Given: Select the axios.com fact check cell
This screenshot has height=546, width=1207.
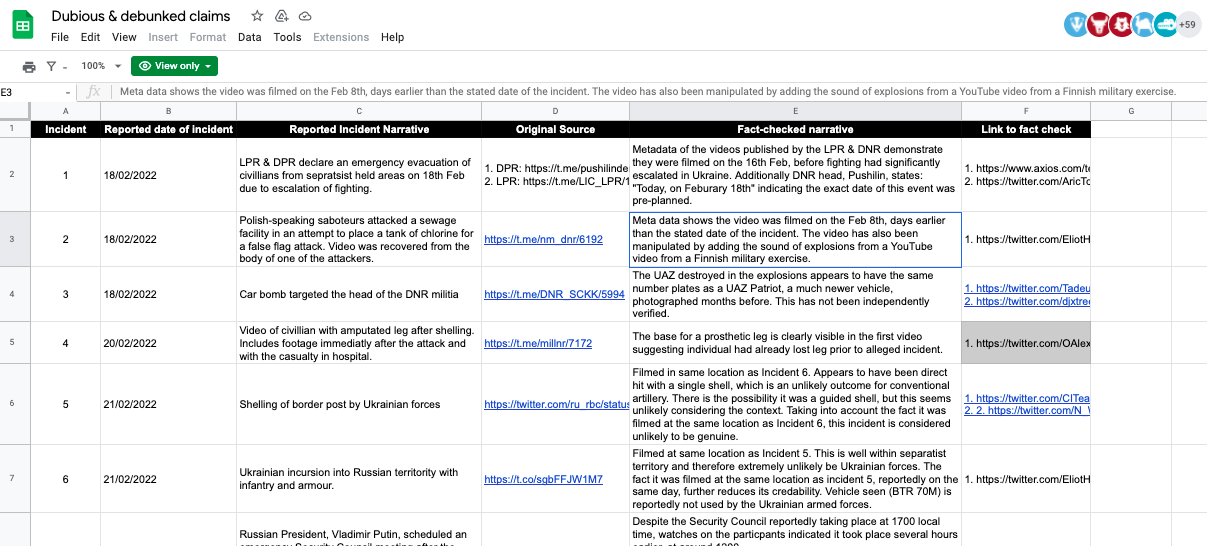Looking at the screenshot, I should (1026, 175).
